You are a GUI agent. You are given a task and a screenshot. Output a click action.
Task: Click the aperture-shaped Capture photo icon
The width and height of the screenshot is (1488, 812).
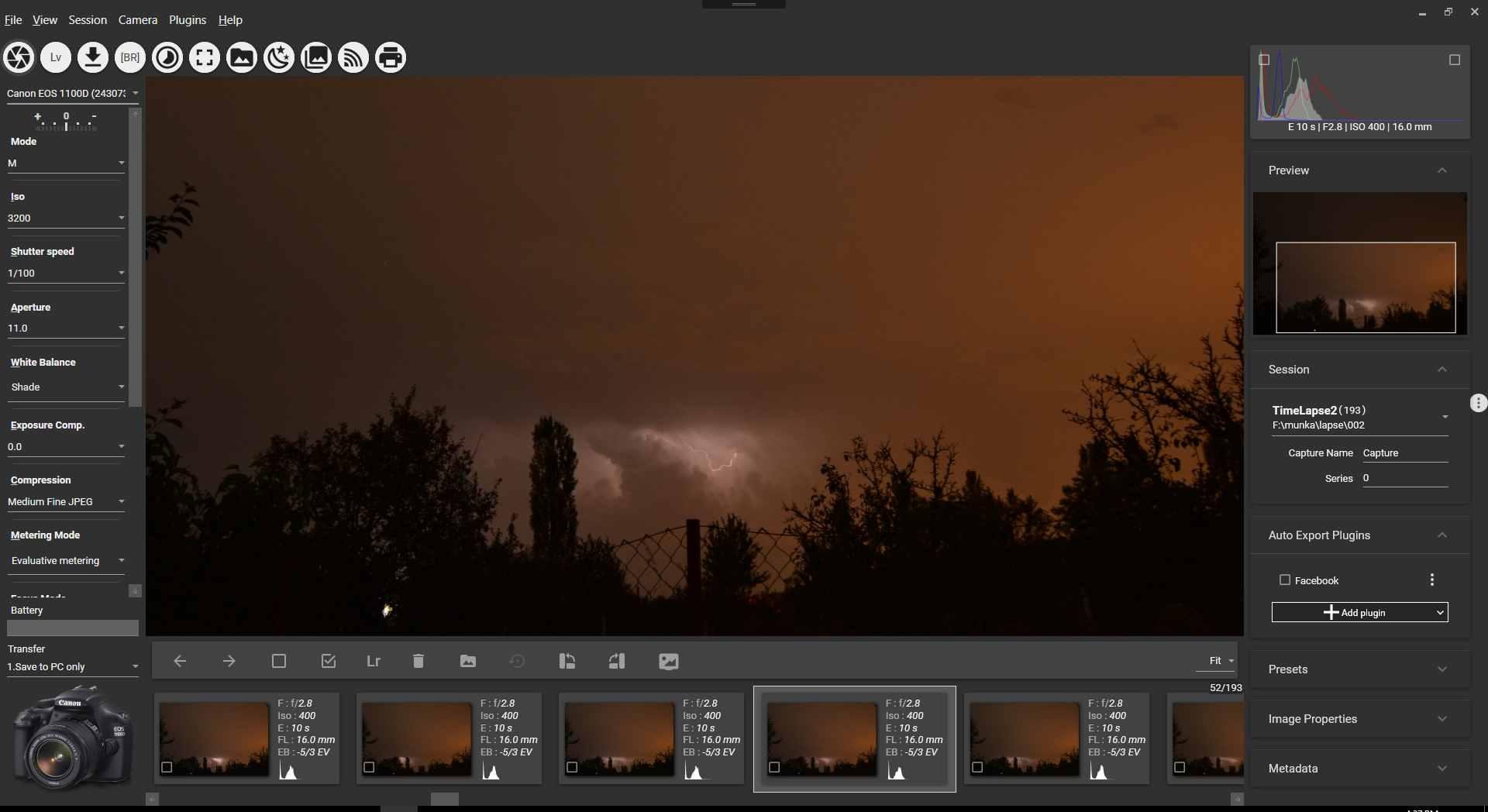pyautogui.click(x=19, y=57)
